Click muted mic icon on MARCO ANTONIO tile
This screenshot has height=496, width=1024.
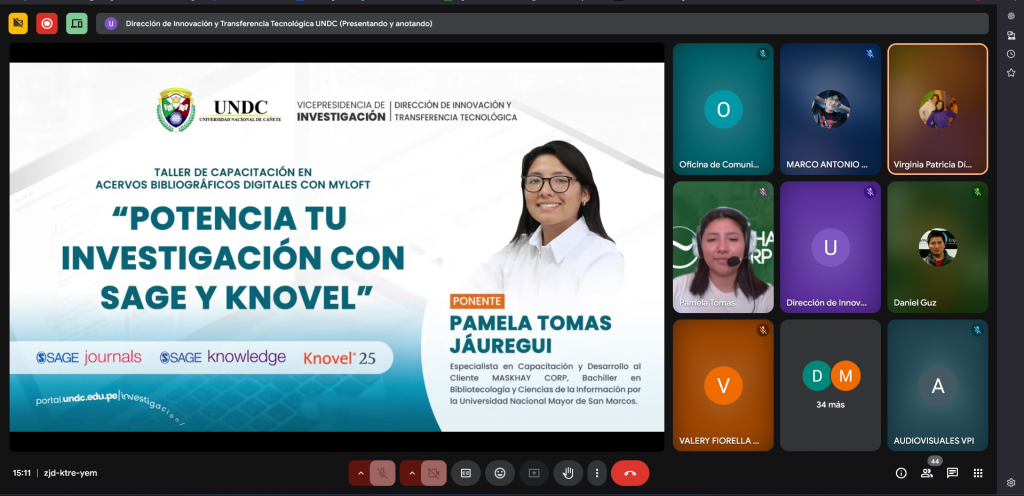[870, 54]
